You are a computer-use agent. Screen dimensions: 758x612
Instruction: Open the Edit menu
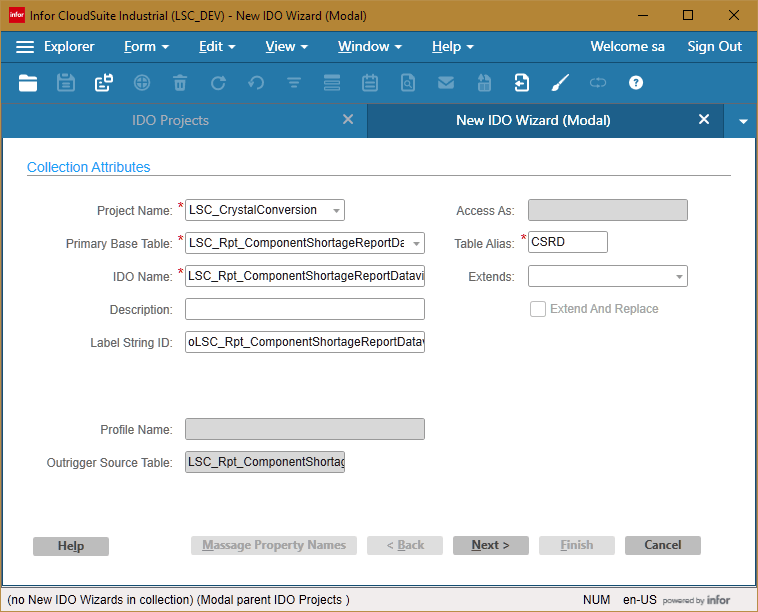tap(217, 47)
